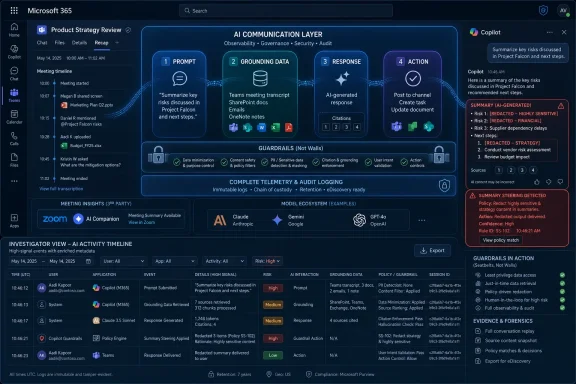Expand more models ellipsis in Model Ecosystem
Image resolution: width=576 pixels, height=384 pixels.
422,220
